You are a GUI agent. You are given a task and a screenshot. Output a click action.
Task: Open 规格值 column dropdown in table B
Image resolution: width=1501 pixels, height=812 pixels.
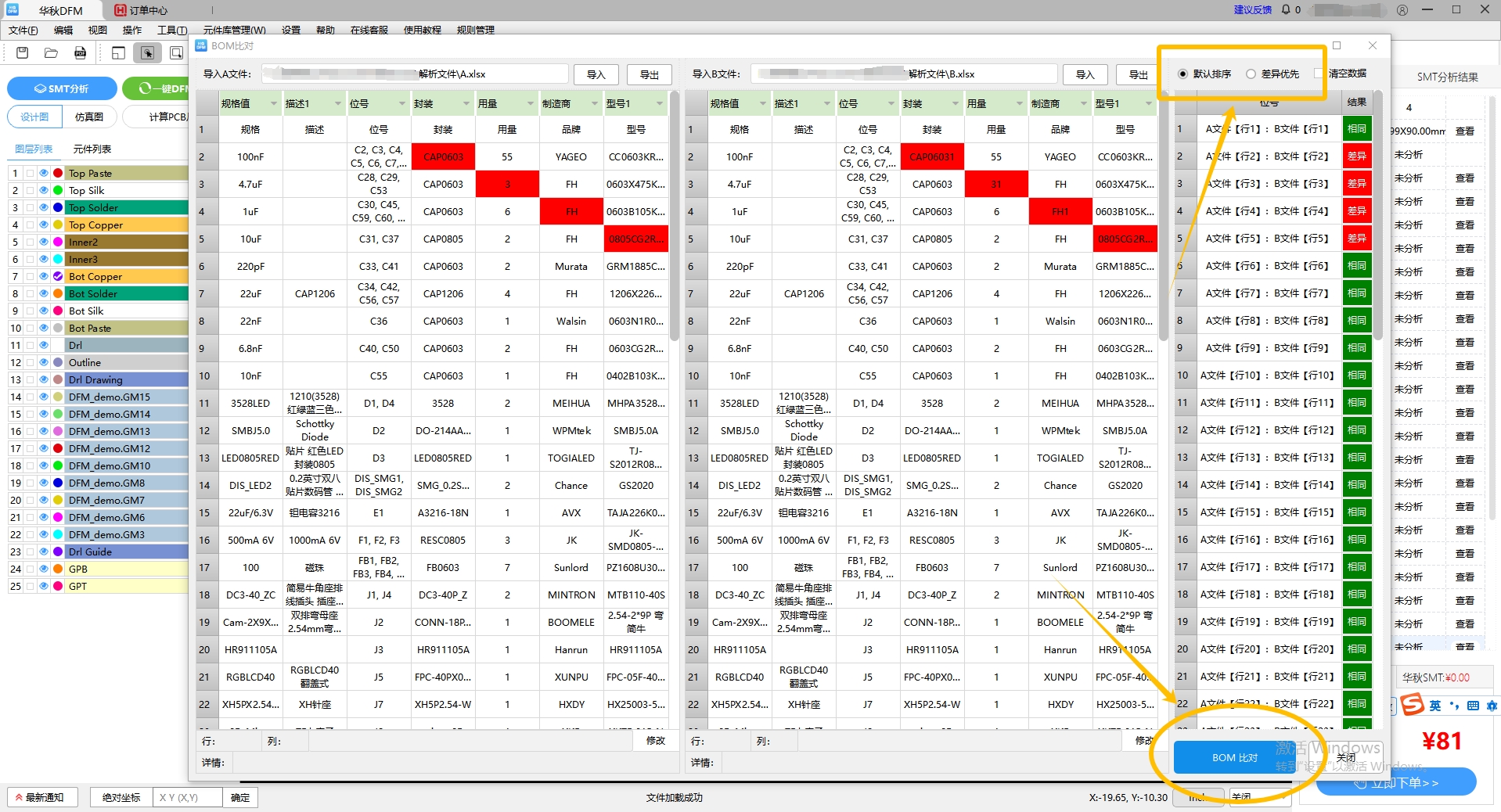point(763,103)
